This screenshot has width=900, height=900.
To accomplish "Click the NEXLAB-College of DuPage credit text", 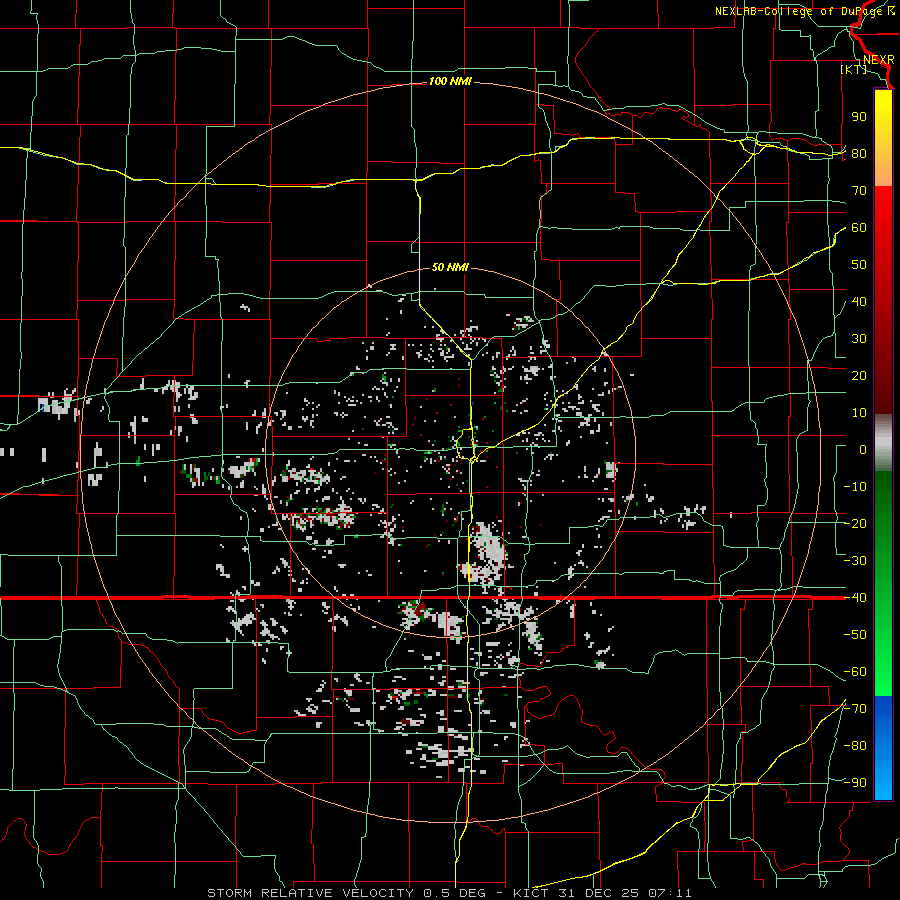I will click(804, 11).
